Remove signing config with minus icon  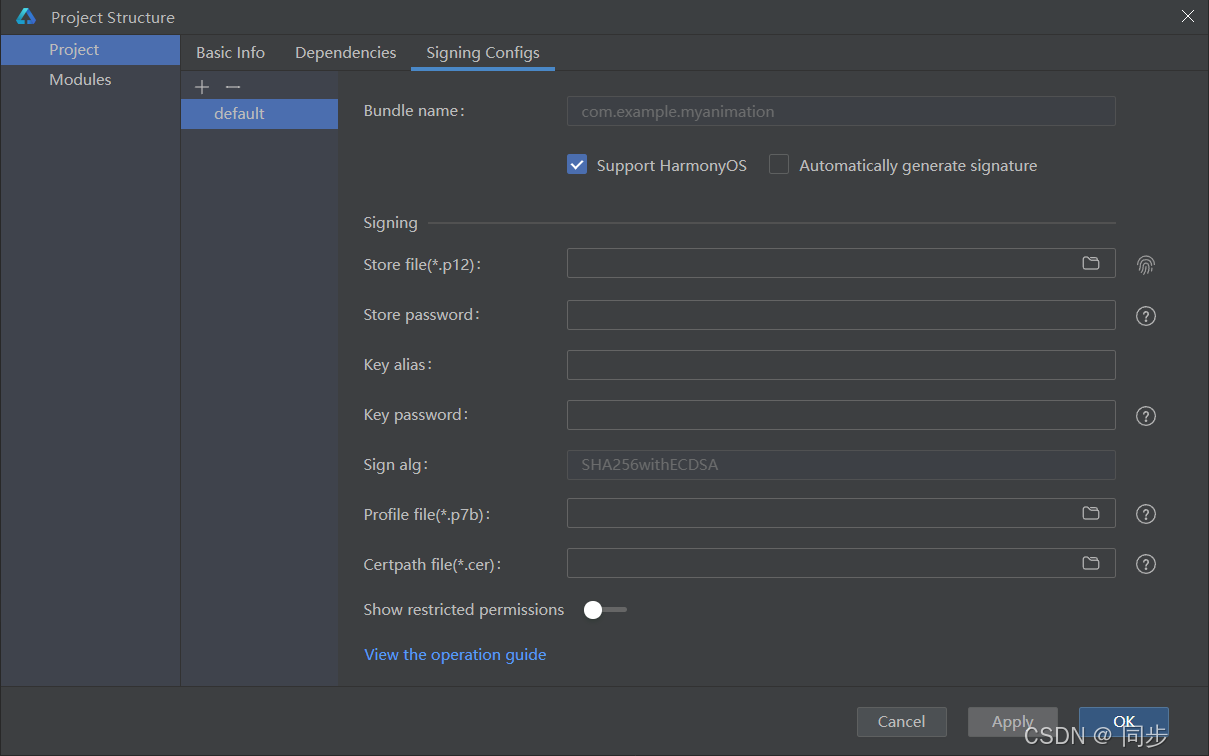tap(233, 87)
